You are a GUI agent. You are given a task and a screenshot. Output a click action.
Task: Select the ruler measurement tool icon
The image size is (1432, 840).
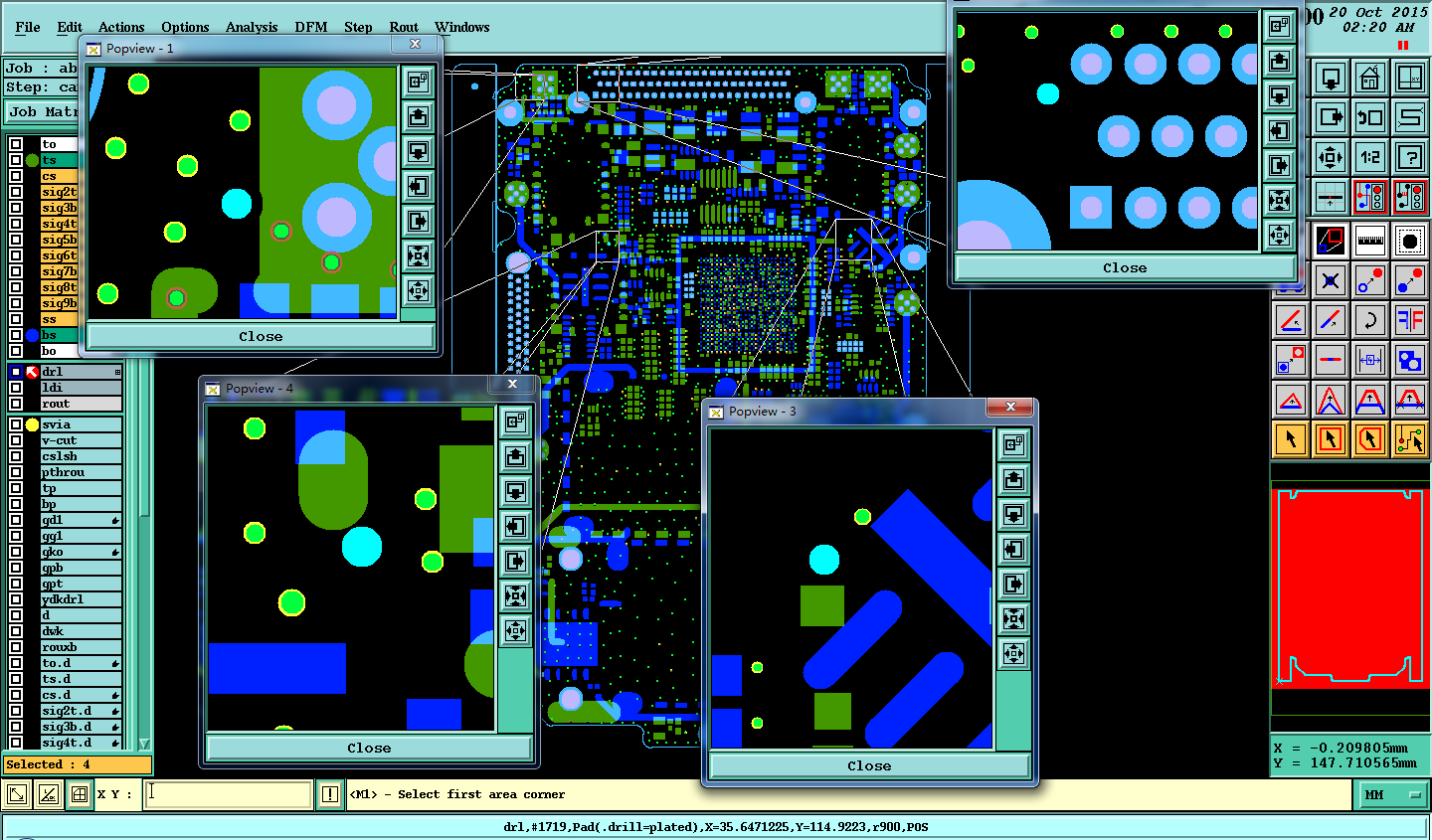[x=1369, y=240]
